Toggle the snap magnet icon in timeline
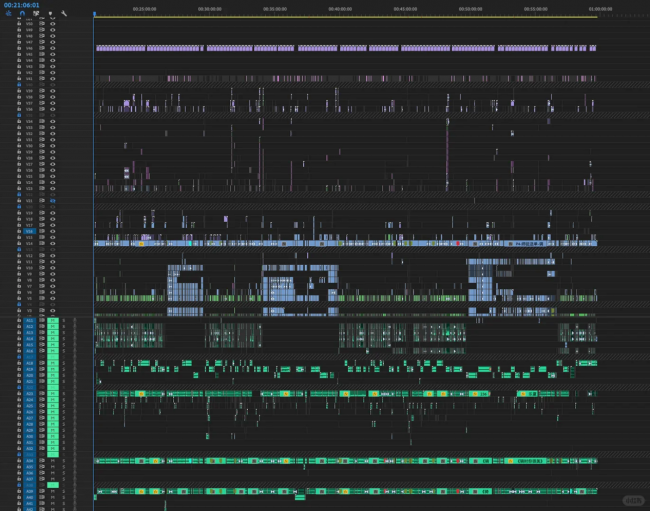650x511 pixels. click(x=21, y=13)
